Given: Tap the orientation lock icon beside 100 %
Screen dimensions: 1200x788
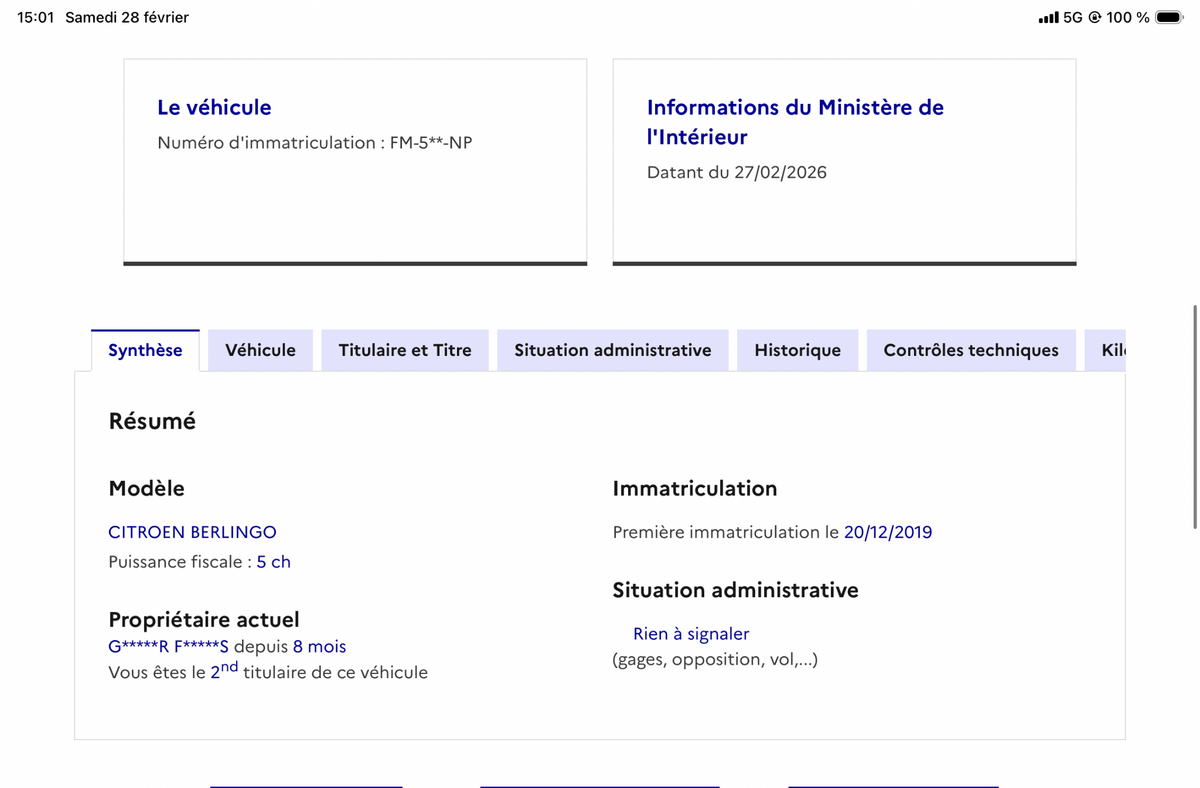Looking at the screenshot, I should tap(1095, 18).
